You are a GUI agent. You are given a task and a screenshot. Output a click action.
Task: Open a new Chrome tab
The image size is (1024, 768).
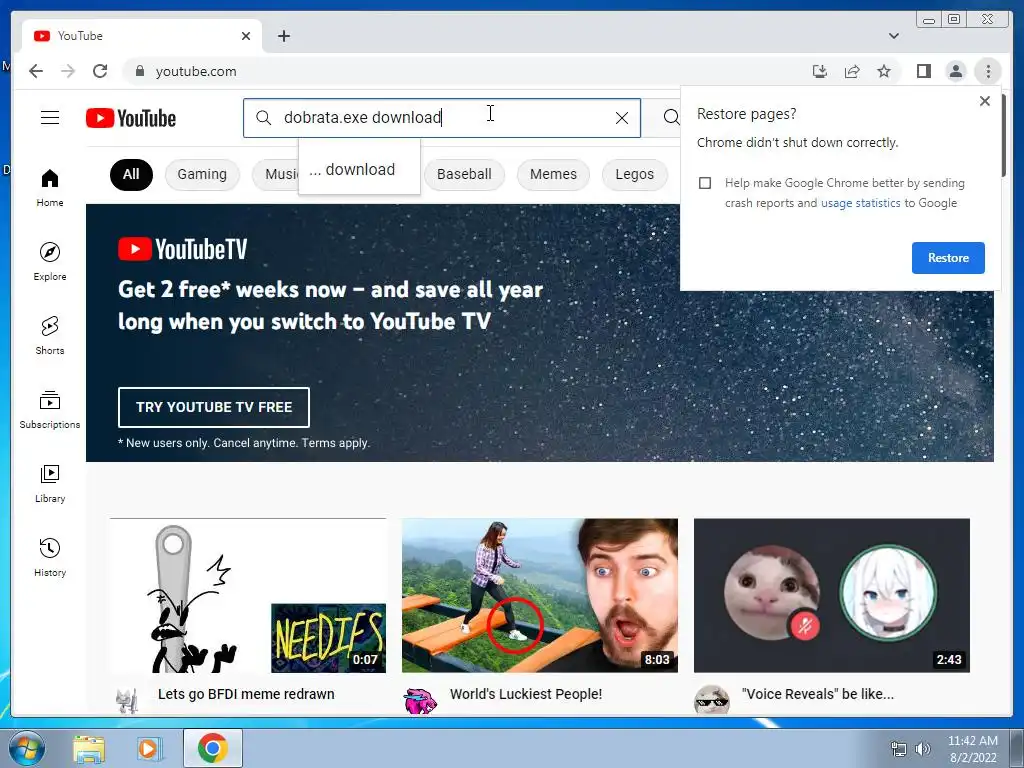(283, 36)
